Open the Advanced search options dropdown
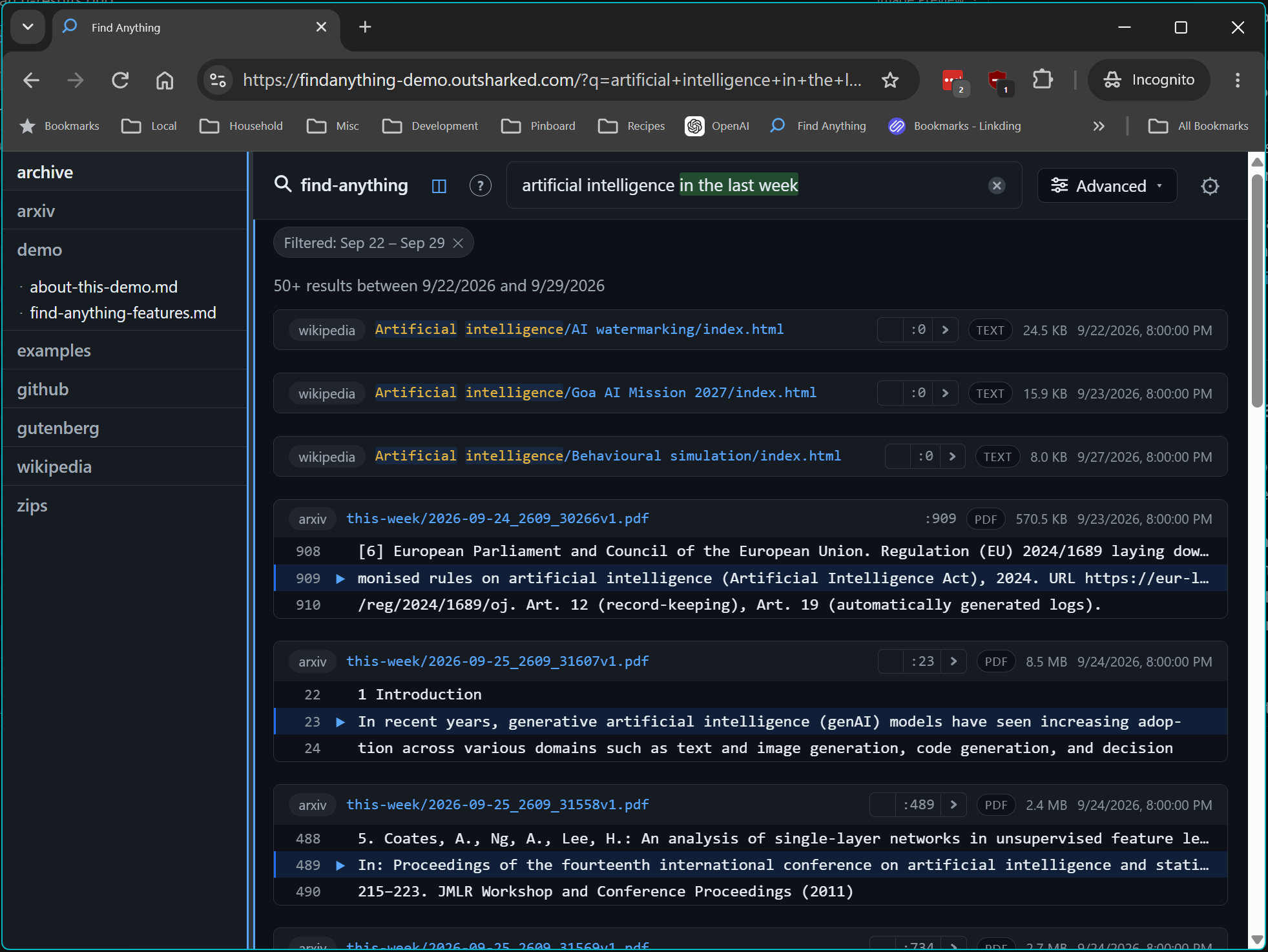This screenshot has width=1268, height=952. (1107, 186)
